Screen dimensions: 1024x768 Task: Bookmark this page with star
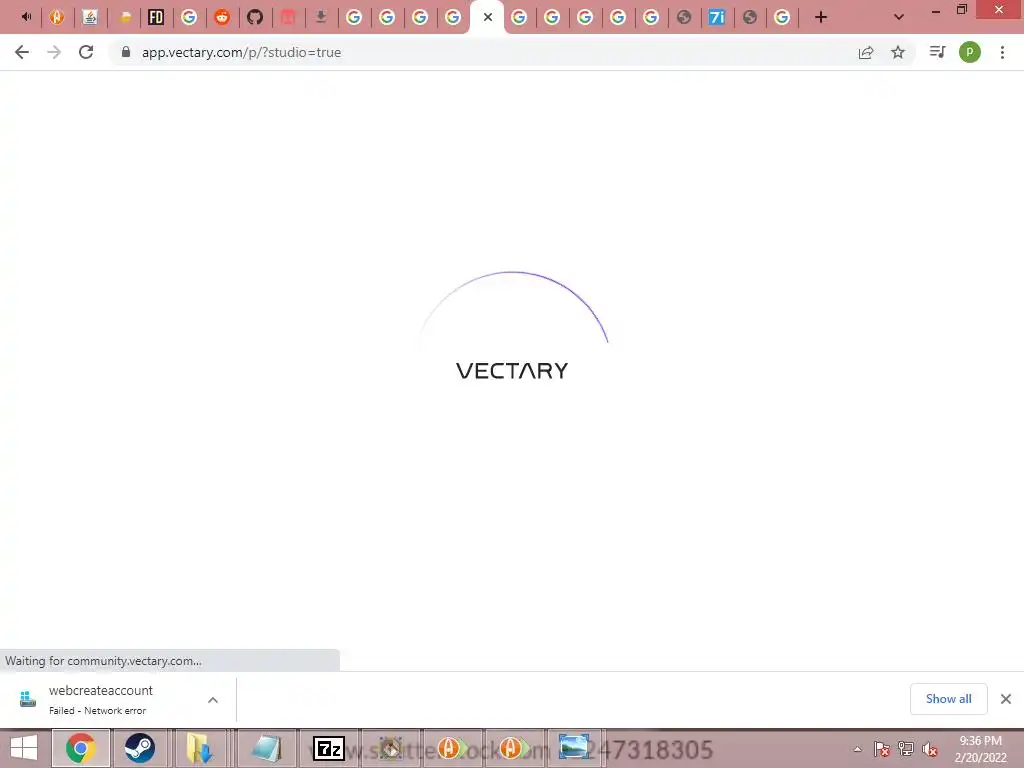(x=898, y=52)
